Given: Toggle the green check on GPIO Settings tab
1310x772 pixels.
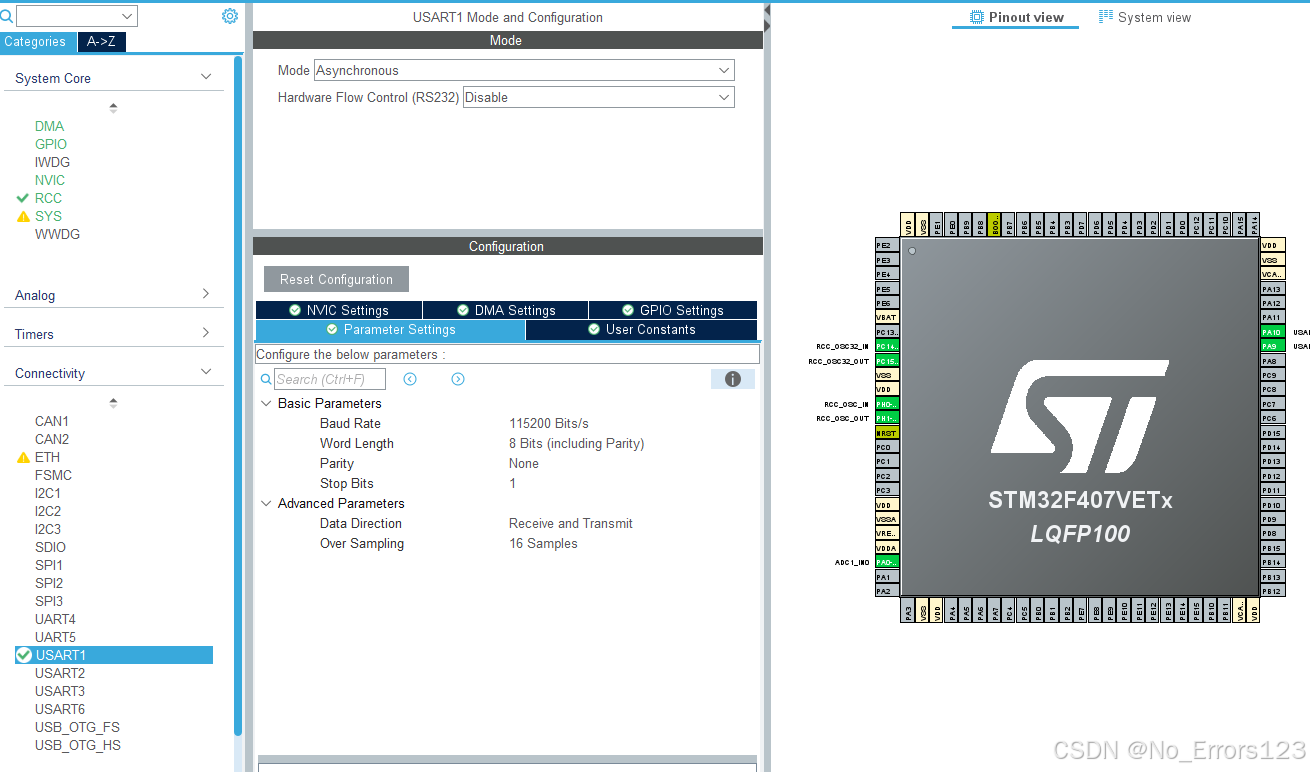Looking at the screenshot, I should tap(628, 309).
